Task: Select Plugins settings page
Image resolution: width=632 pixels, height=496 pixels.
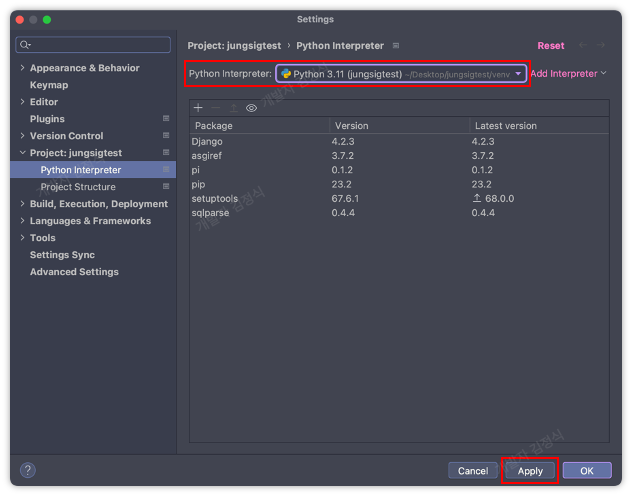Action: pyautogui.click(x=47, y=118)
